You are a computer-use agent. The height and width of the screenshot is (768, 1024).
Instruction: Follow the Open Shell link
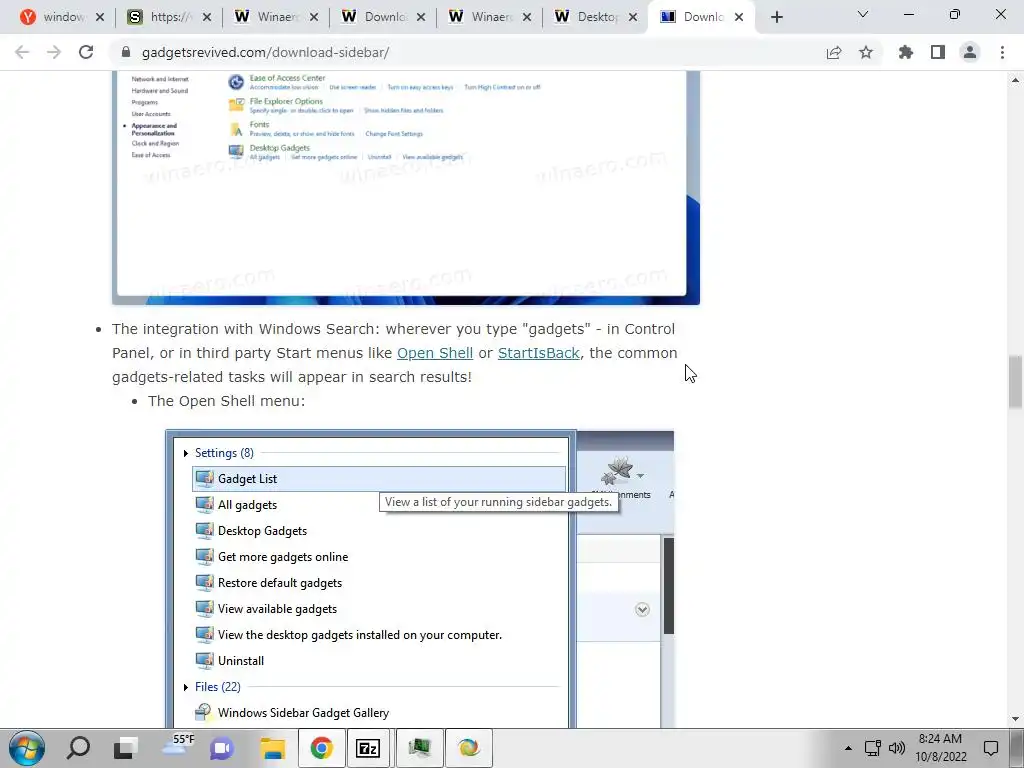pos(435,353)
